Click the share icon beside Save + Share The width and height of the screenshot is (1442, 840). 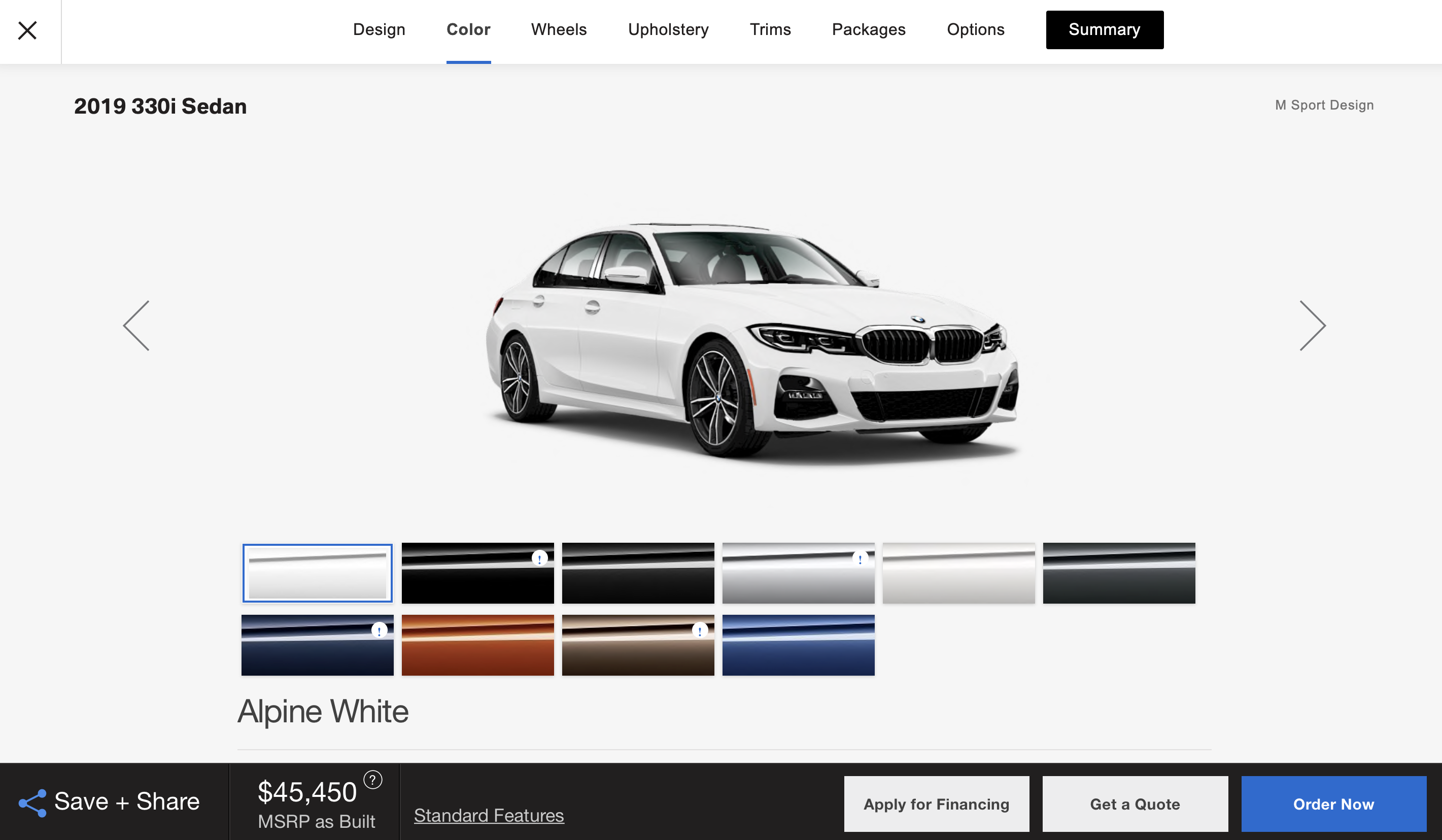click(x=32, y=803)
